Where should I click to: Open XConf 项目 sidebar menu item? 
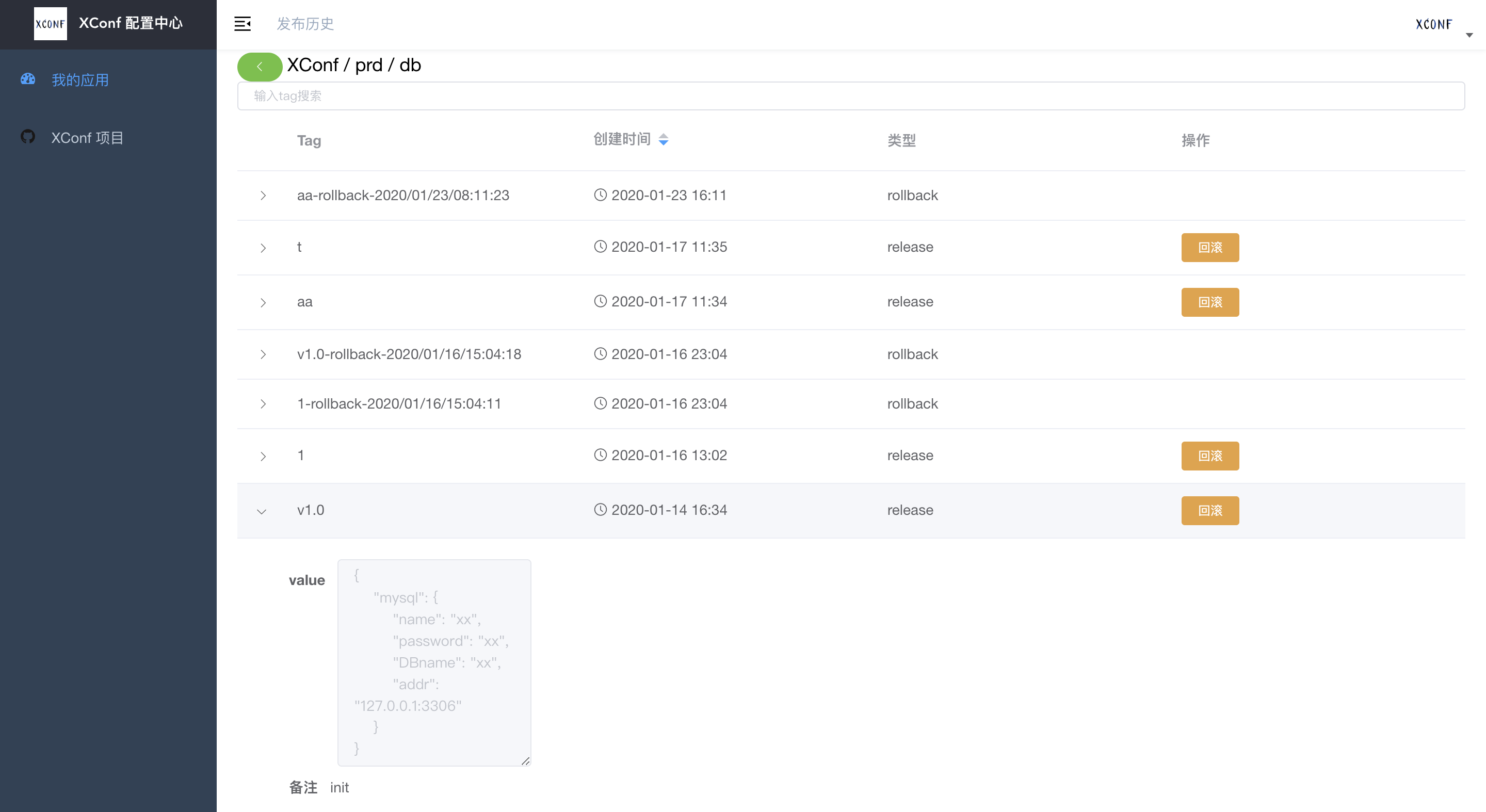pyautogui.click(x=87, y=138)
